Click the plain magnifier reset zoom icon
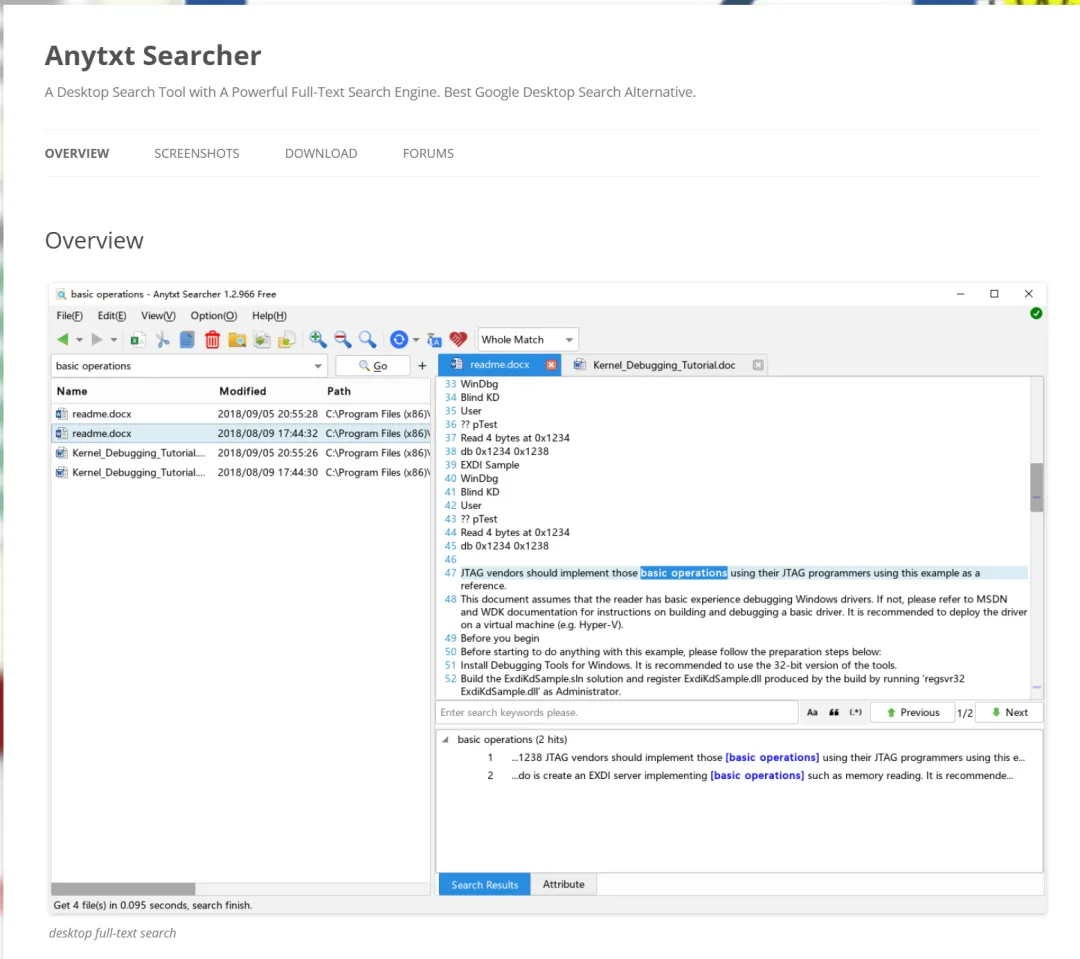This screenshot has height=959, width=1080. pos(368,339)
